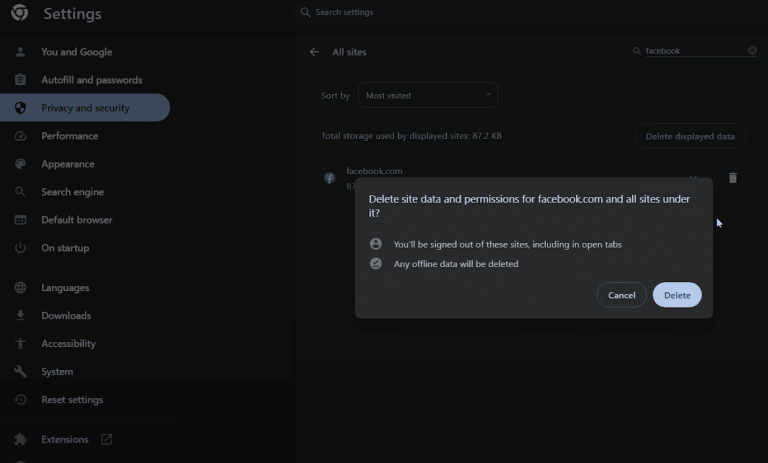The height and width of the screenshot is (463, 768).
Task: Click the Privacy and security shield icon
Action: point(20,108)
